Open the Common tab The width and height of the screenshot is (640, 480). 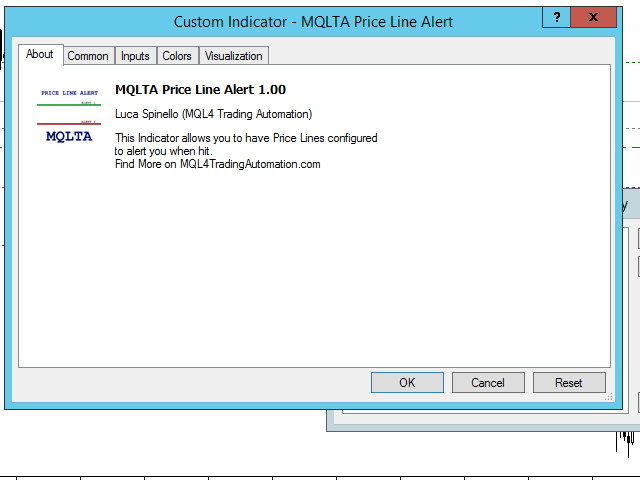88,56
